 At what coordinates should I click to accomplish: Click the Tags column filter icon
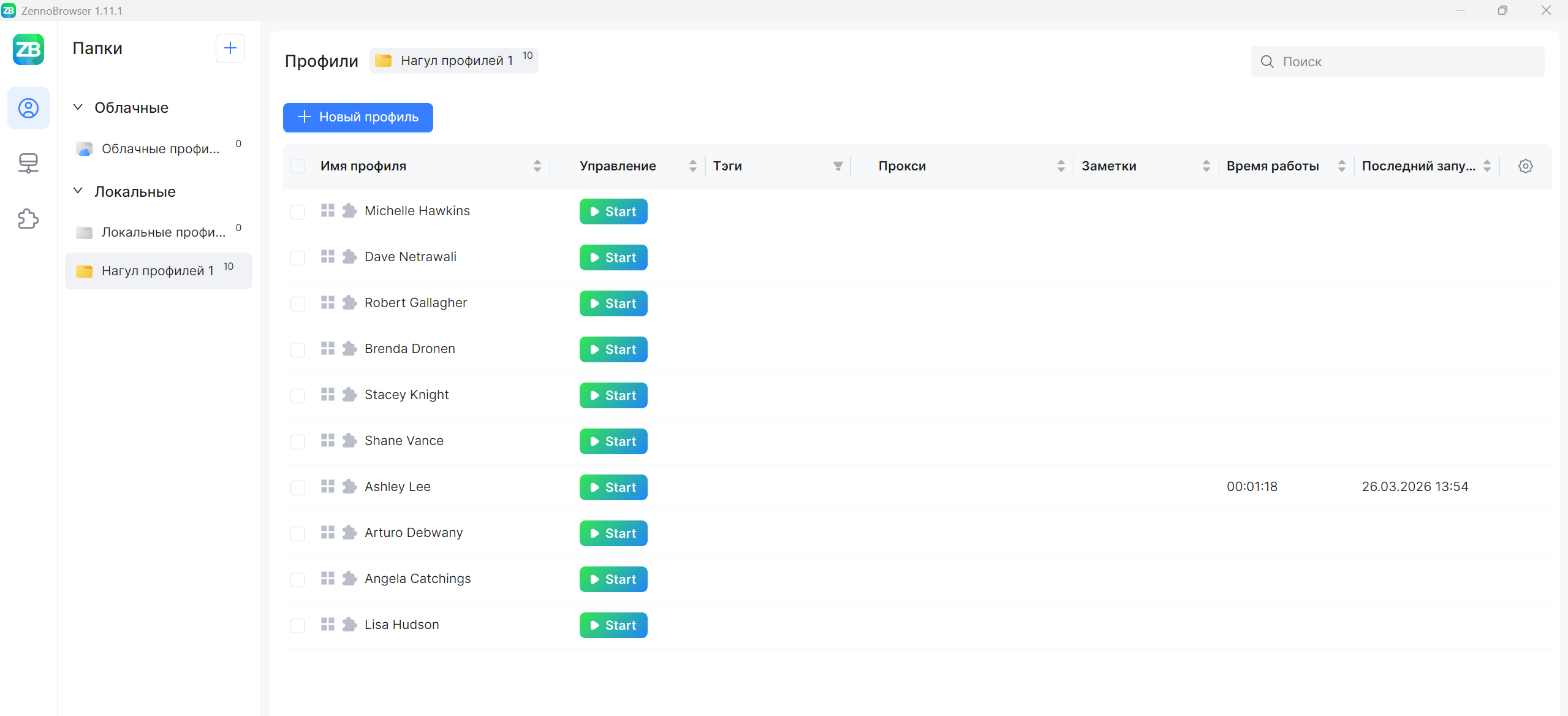coord(838,166)
